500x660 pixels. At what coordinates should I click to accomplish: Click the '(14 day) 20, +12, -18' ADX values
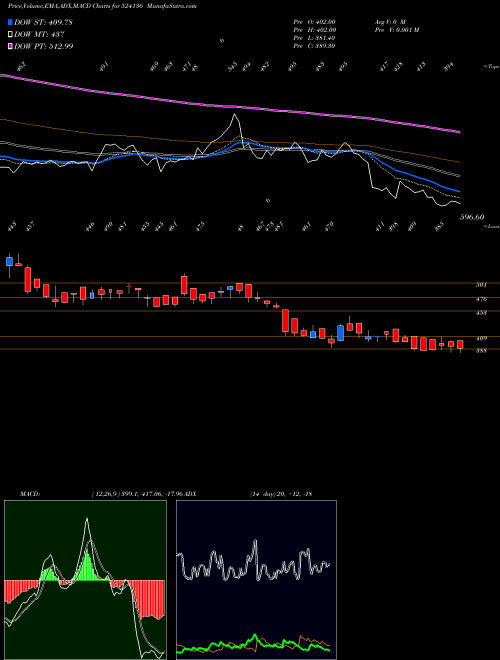click(x=280, y=494)
